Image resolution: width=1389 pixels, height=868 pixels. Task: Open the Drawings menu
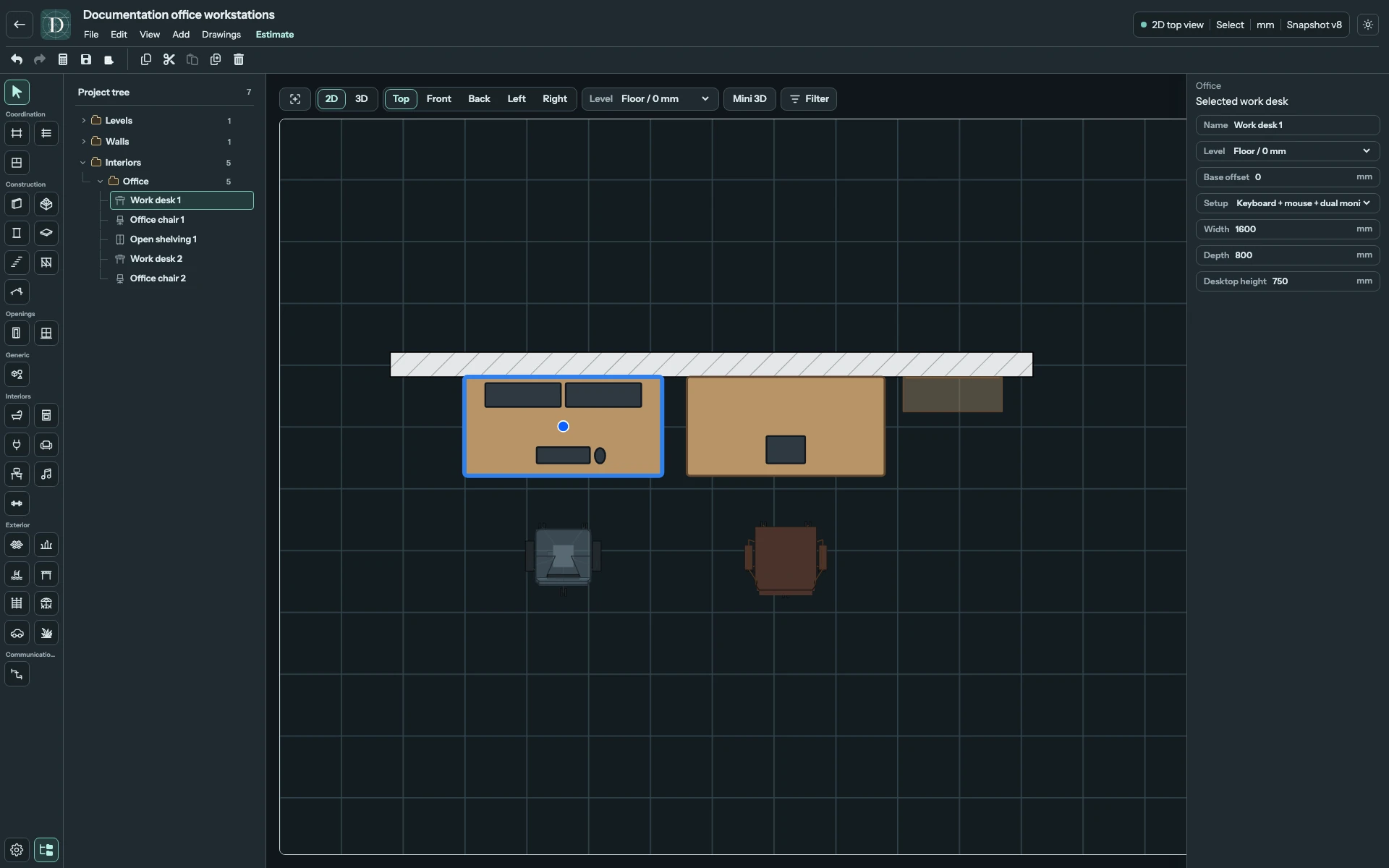coord(221,35)
